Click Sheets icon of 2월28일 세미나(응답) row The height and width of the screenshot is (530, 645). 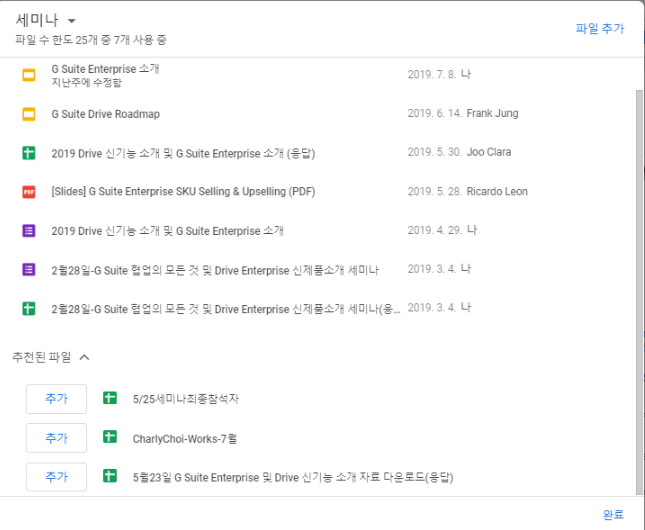click(29, 309)
